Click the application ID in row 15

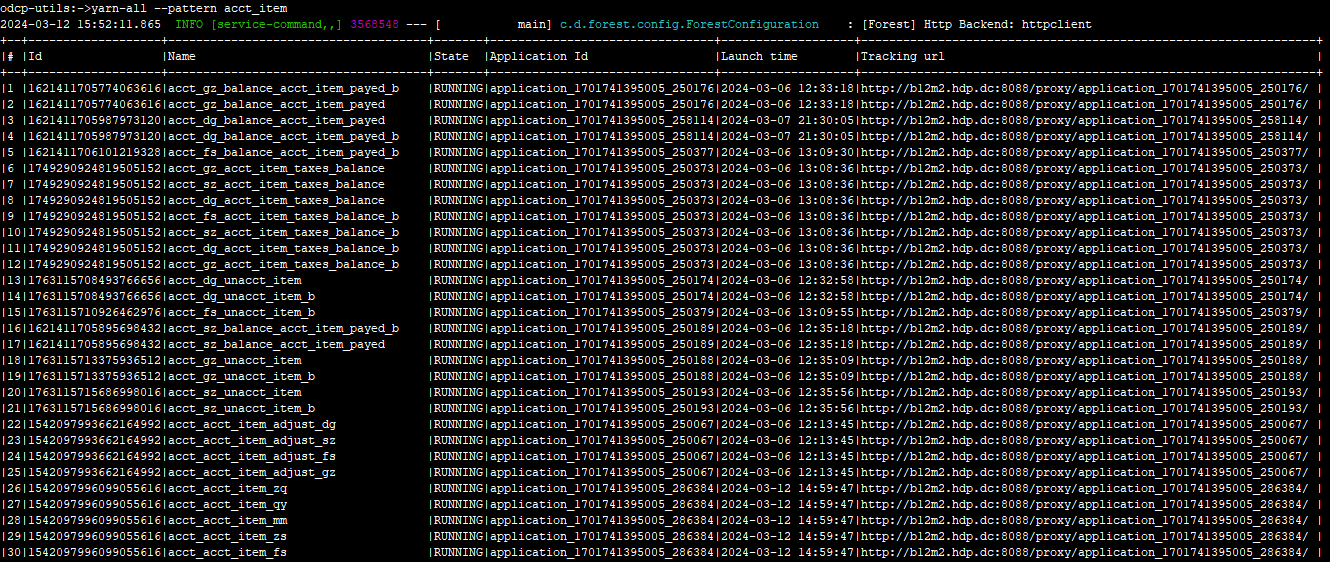[602, 312]
